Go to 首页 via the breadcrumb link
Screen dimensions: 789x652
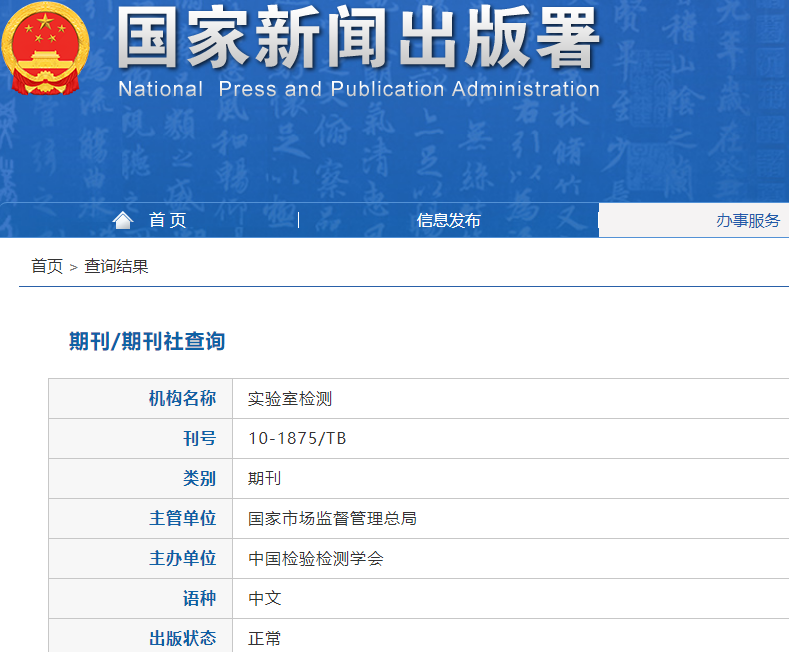pyautogui.click(x=46, y=266)
